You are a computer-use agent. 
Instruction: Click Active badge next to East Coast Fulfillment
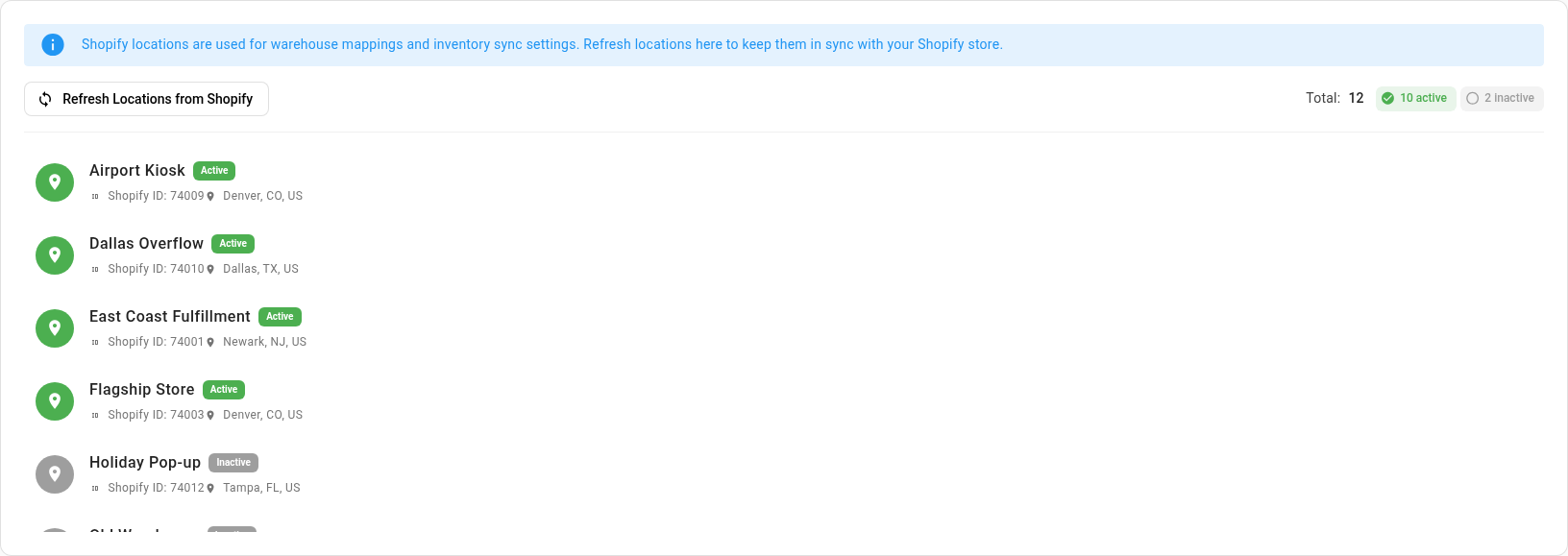pyautogui.click(x=280, y=317)
